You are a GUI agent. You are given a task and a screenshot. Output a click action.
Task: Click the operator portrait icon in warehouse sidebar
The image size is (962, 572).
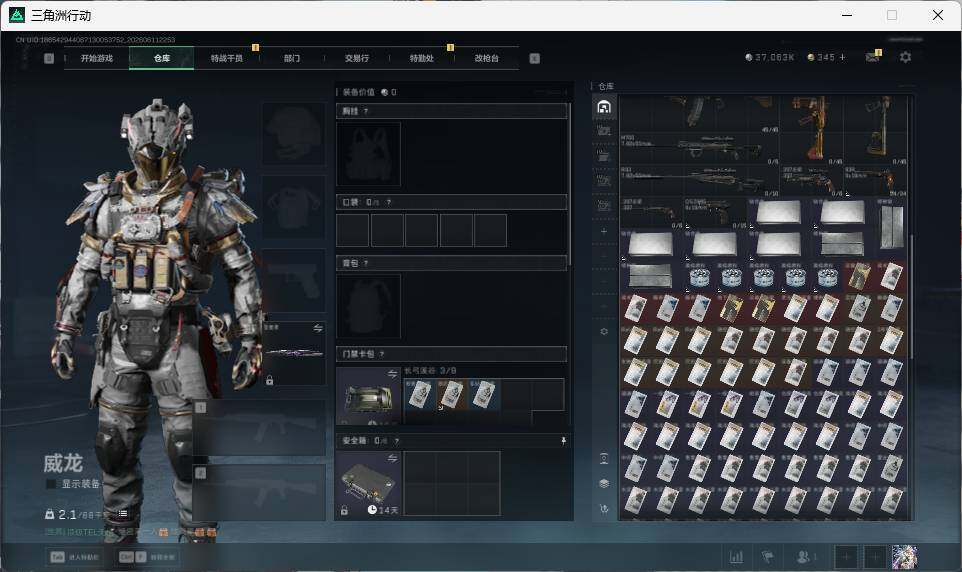tap(604, 458)
